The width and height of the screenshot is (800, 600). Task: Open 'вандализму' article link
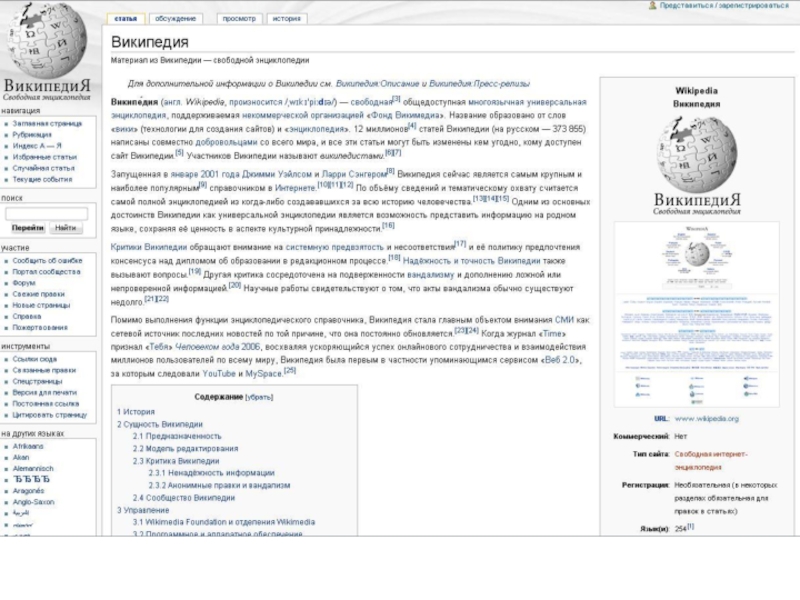[x=431, y=275]
